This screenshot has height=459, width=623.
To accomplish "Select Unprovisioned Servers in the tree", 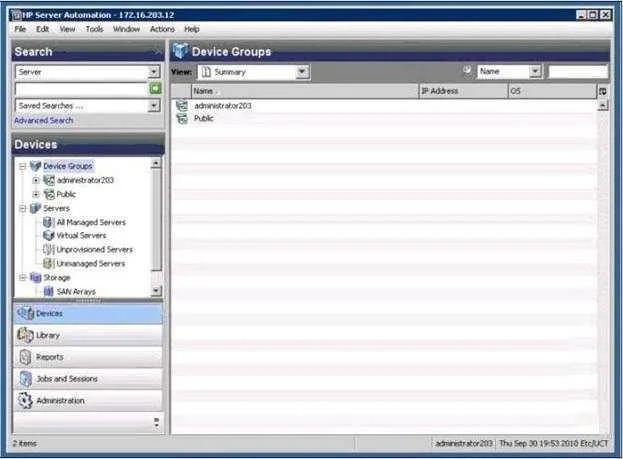I will (95, 250).
